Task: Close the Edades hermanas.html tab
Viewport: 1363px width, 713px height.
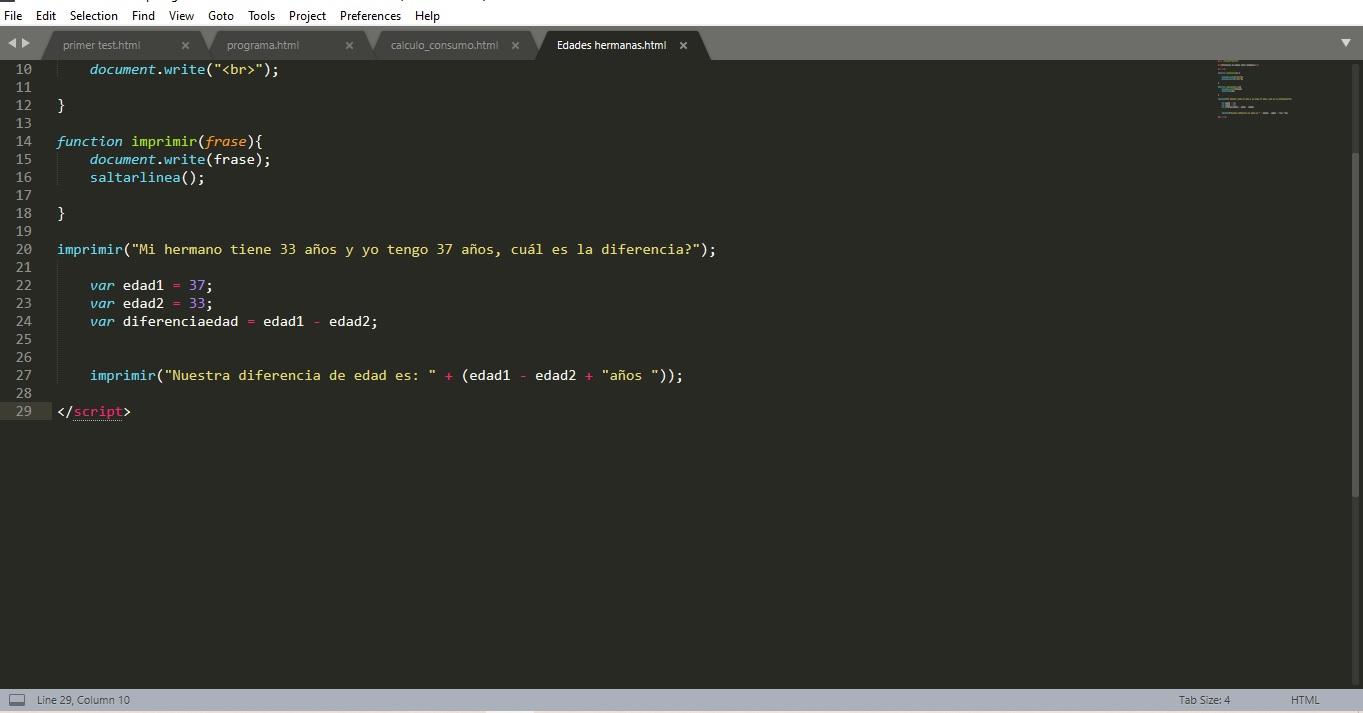Action: click(683, 45)
